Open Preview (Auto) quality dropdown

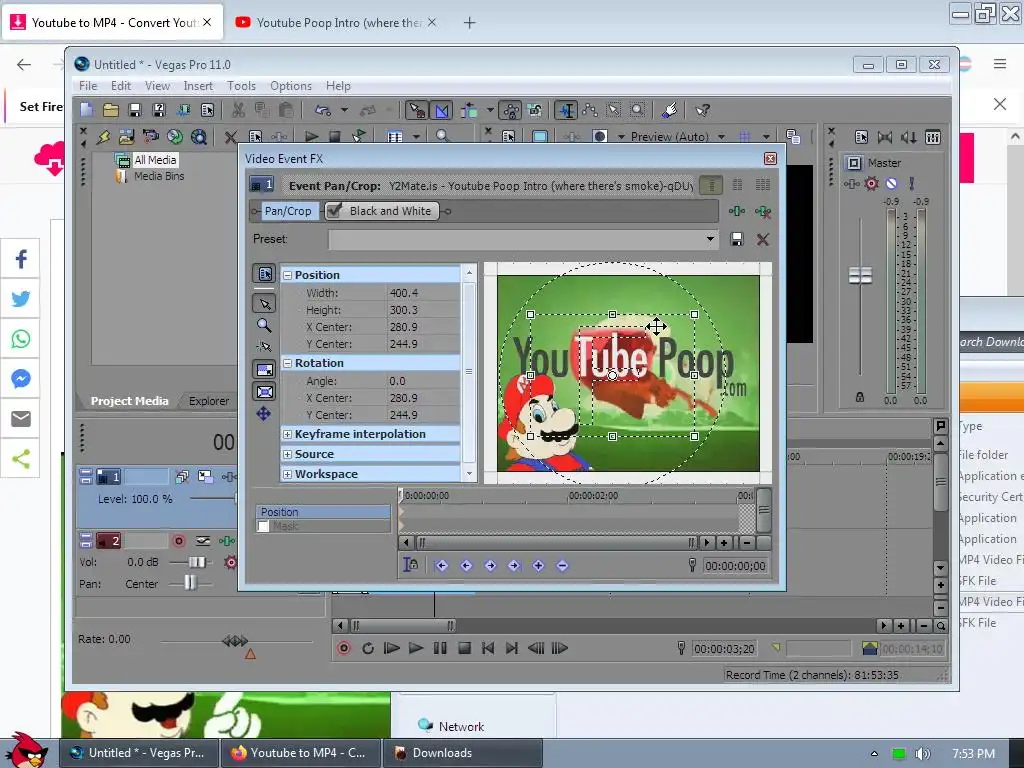click(x=722, y=136)
